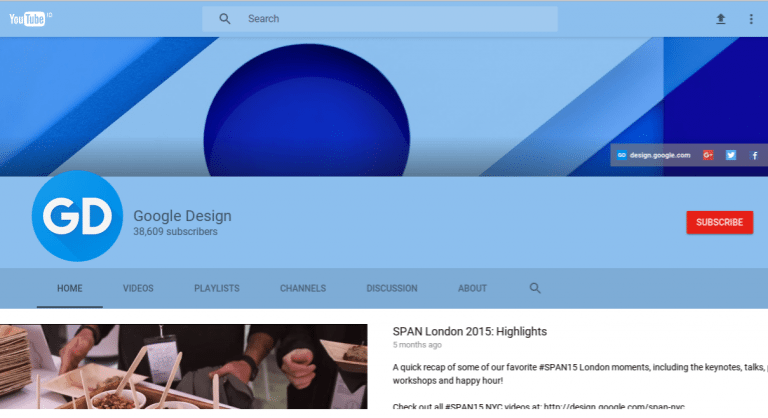Open the DISCUSSION tab
Viewport: 768px width, 418px height.
392,288
